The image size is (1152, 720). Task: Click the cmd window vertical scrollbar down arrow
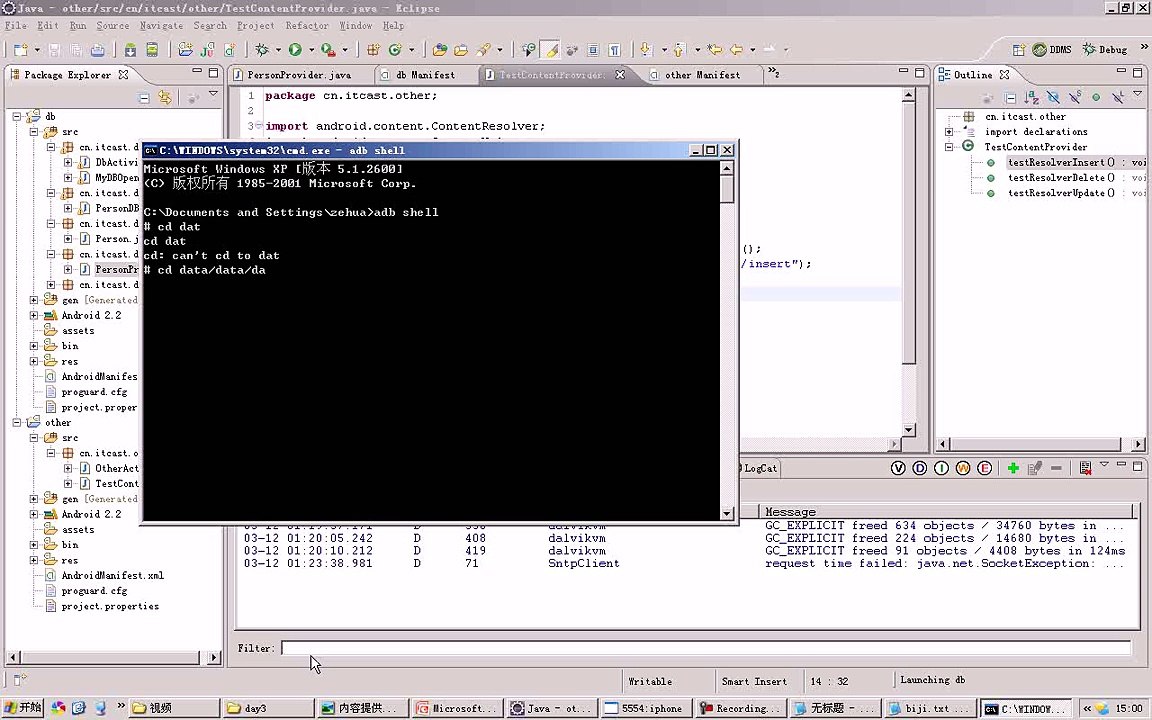pyautogui.click(x=727, y=514)
